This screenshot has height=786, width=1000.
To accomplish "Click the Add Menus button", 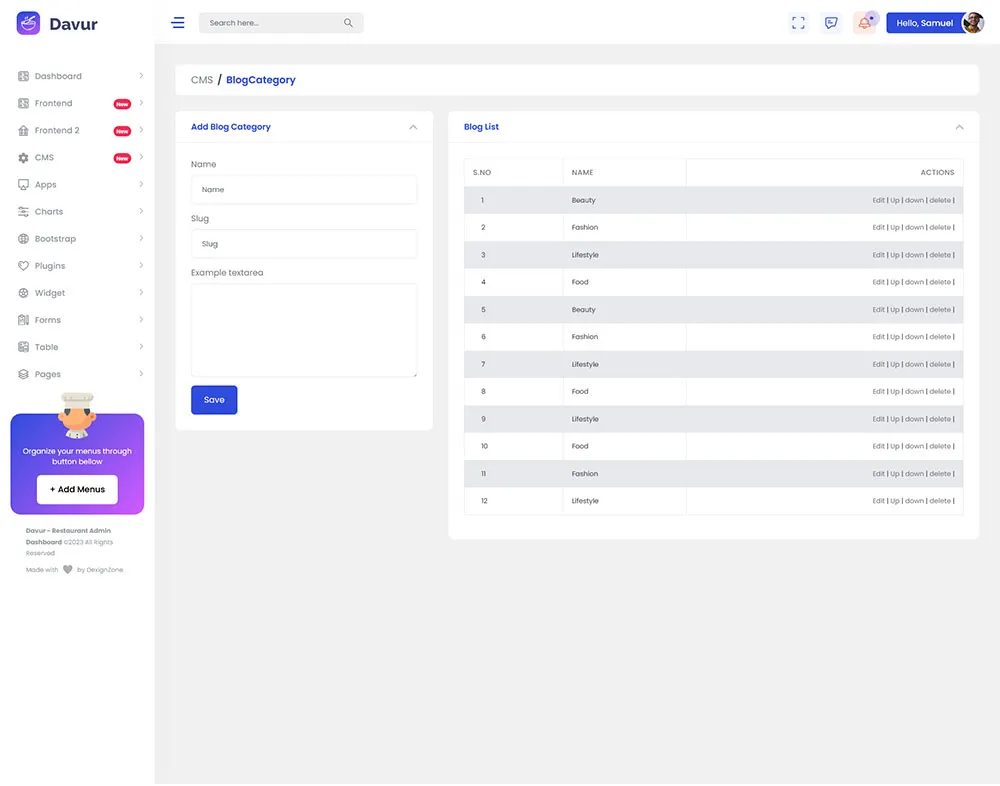I will (77, 490).
